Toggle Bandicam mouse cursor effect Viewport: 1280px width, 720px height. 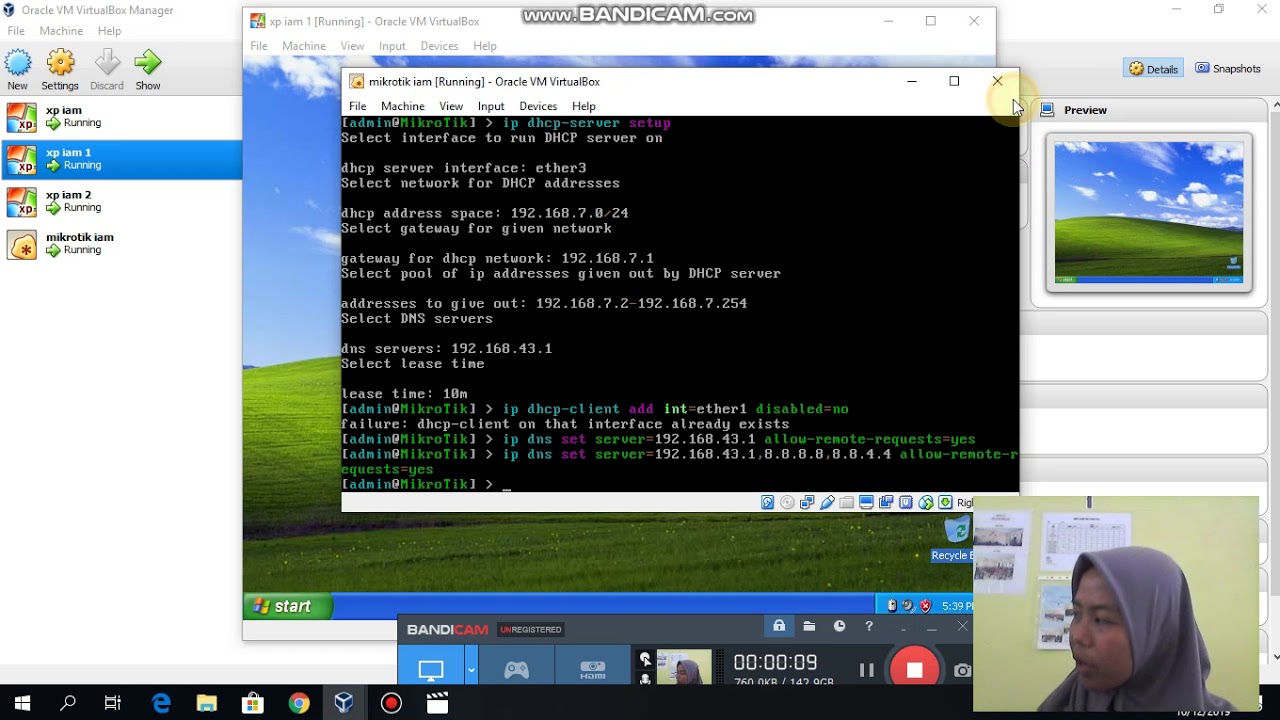645,659
